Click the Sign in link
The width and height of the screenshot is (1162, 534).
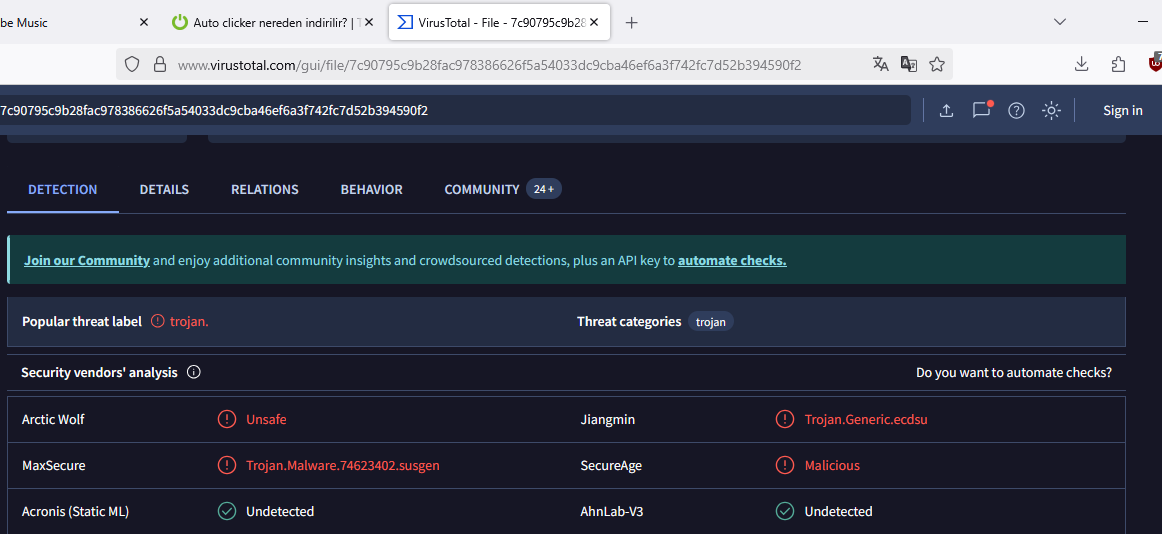pyautogui.click(x=1123, y=110)
